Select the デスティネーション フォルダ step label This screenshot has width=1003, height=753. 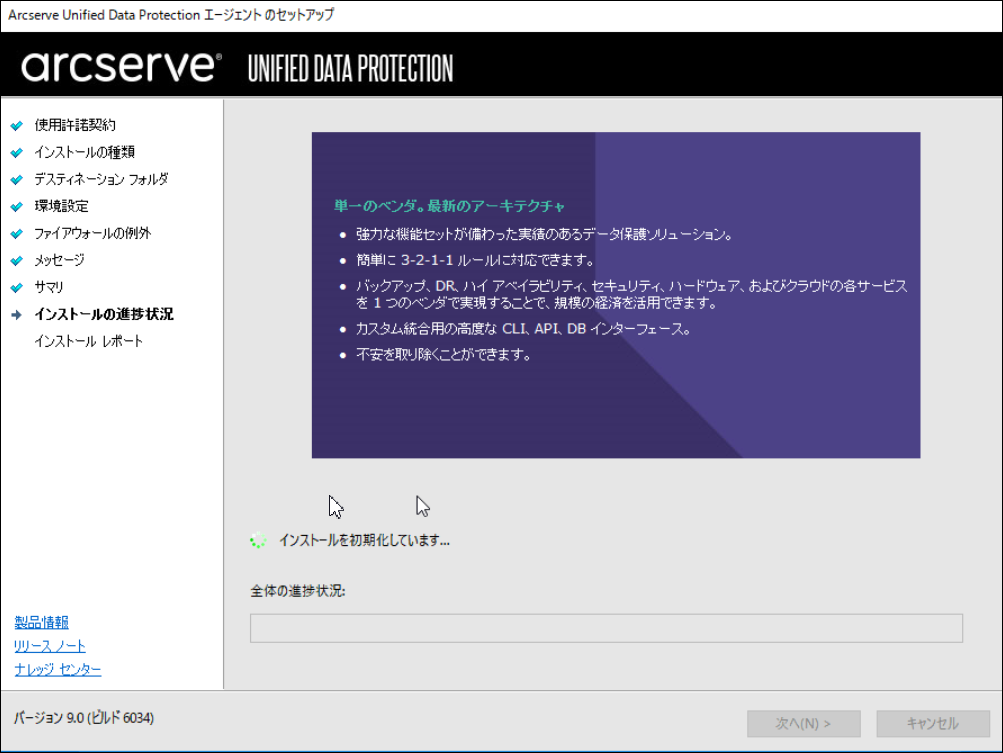[101, 179]
